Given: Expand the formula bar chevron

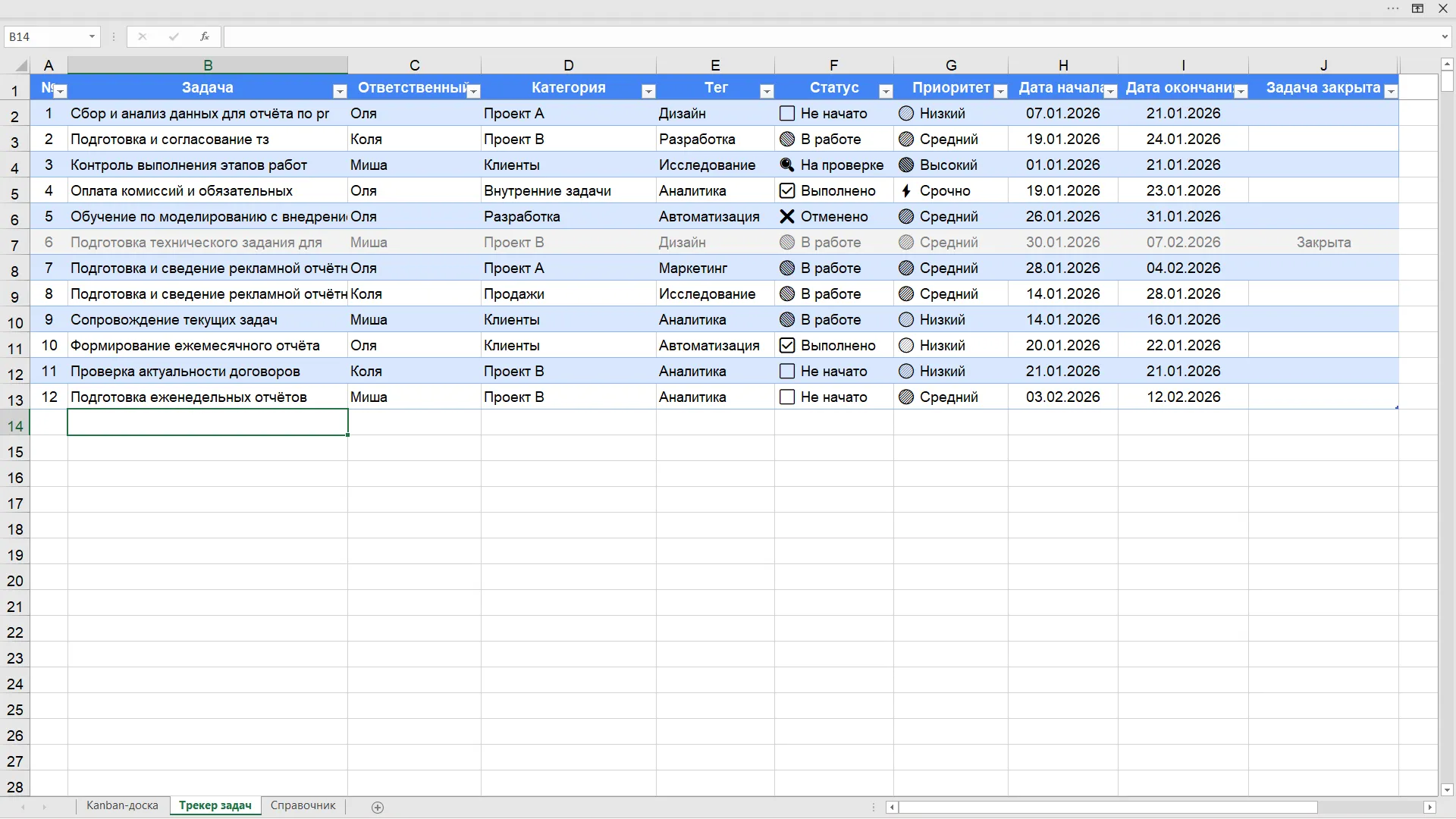Looking at the screenshot, I should pyautogui.click(x=1445, y=36).
